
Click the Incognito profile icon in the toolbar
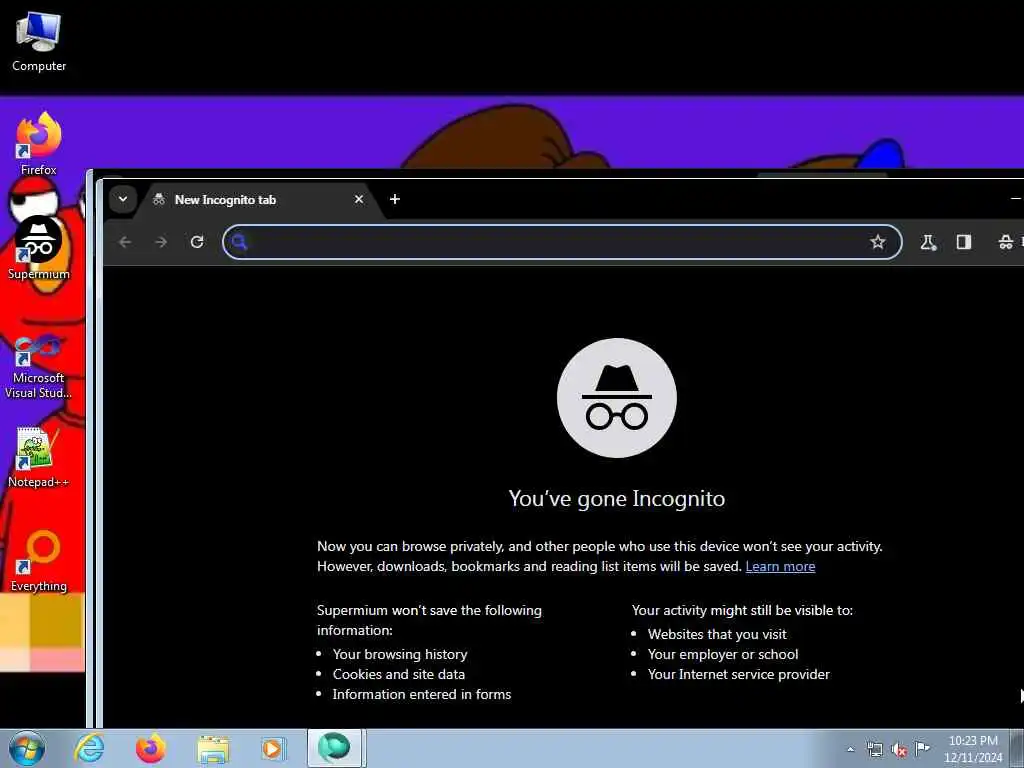click(1006, 242)
